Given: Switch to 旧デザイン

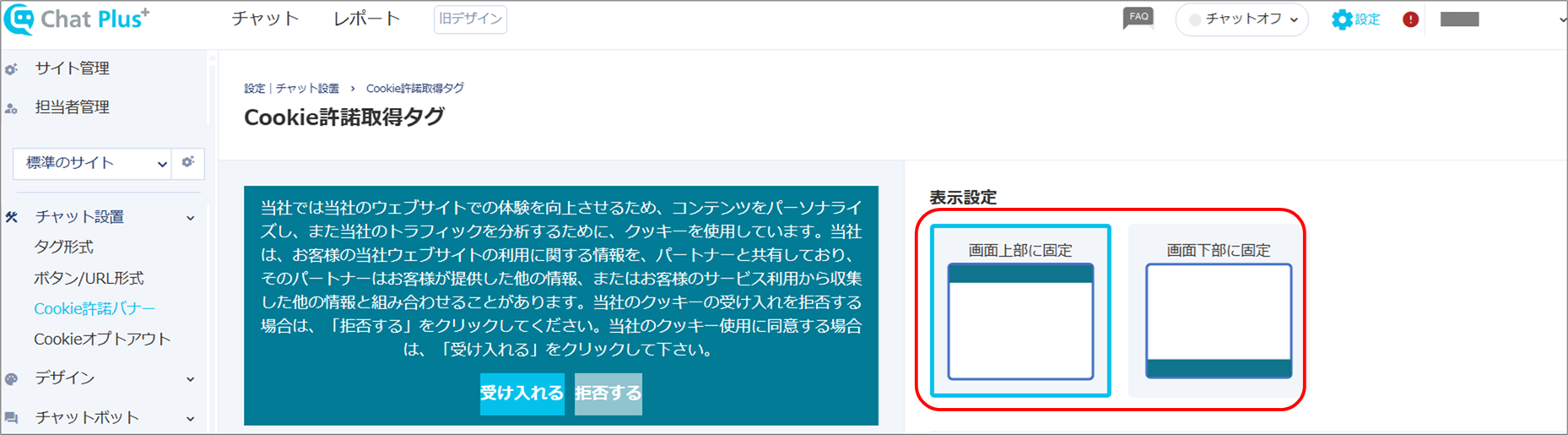Looking at the screenshot, I should pyautogui.click(x=470, y=19).
